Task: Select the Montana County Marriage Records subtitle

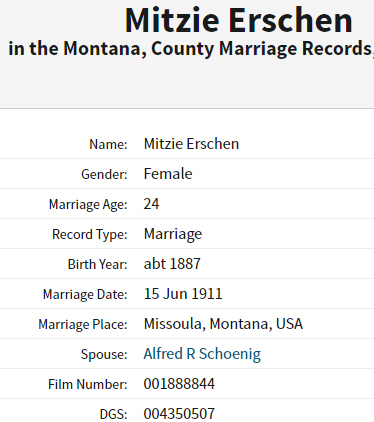Action: (191, 49)
